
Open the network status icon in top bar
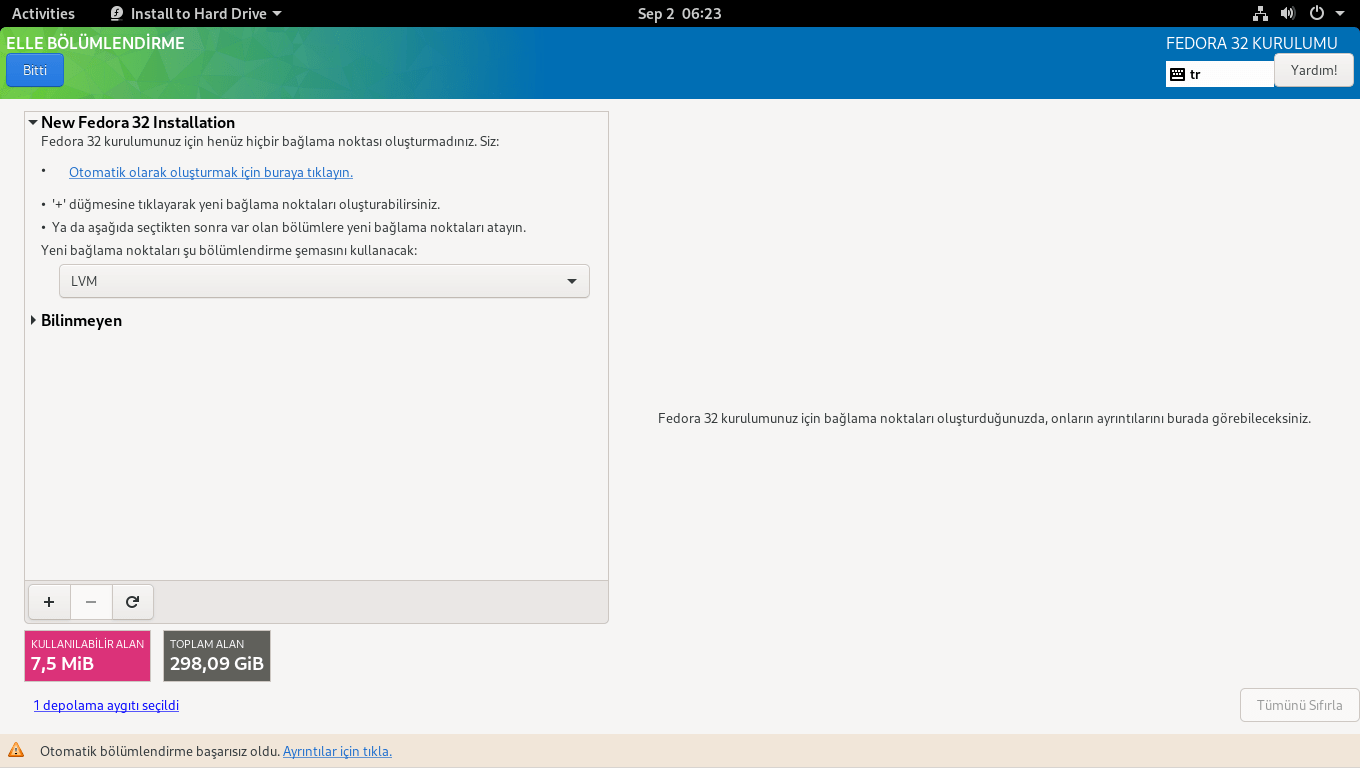(x=1260, y=14)
